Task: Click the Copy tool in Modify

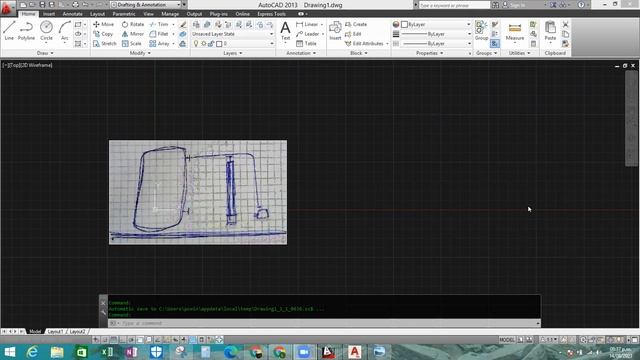Action: 103,34
